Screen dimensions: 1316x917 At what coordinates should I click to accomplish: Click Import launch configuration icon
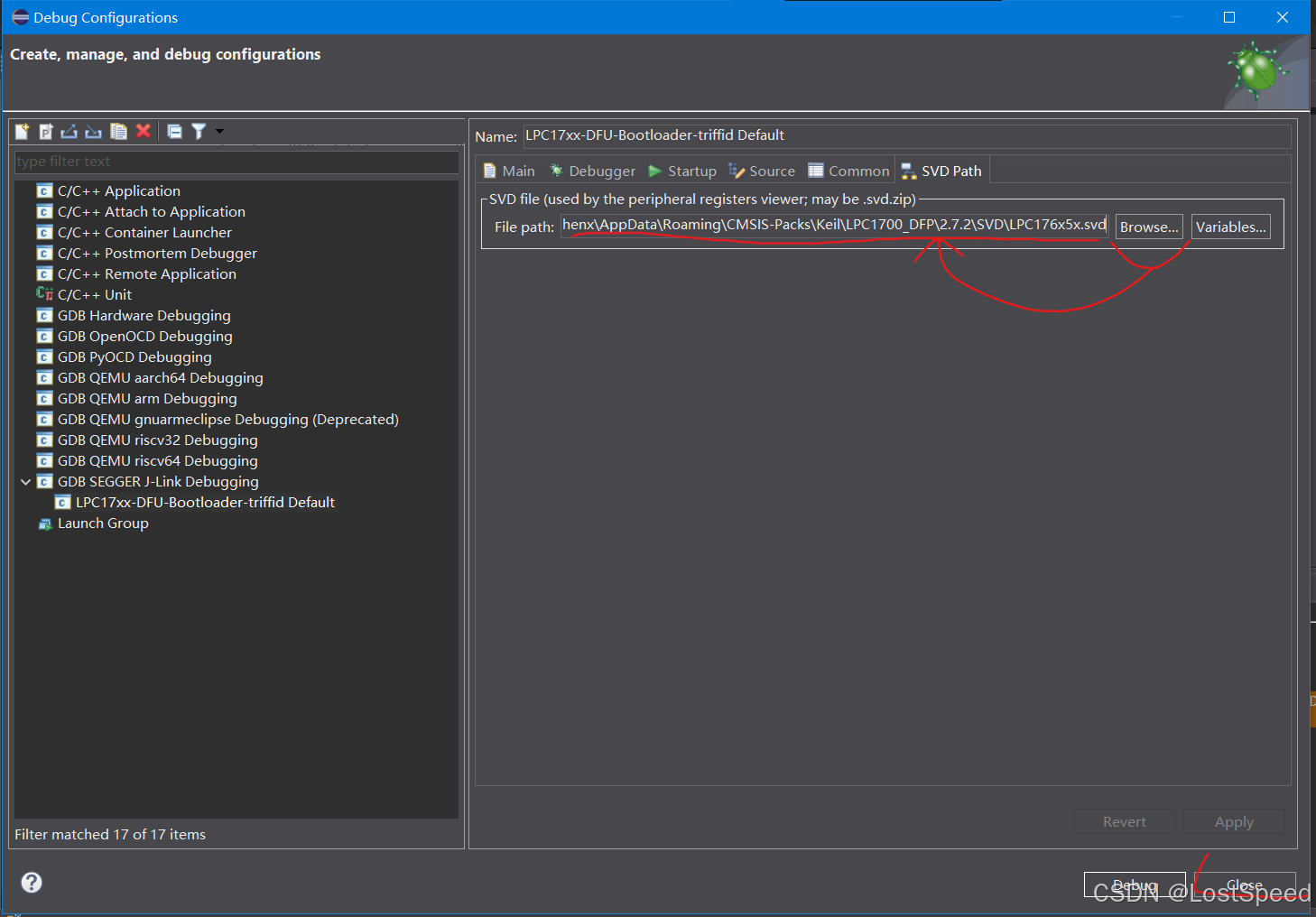point(94,132)
